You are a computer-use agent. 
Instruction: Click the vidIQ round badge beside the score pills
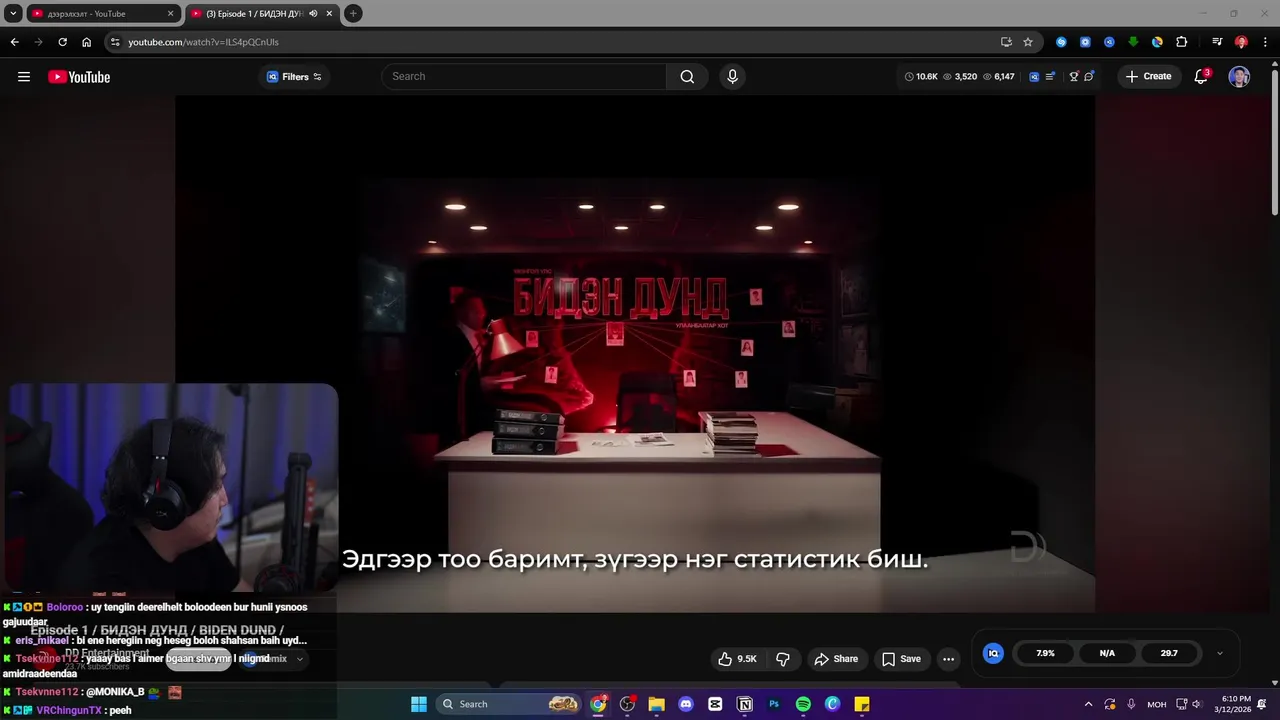point(993,653)
